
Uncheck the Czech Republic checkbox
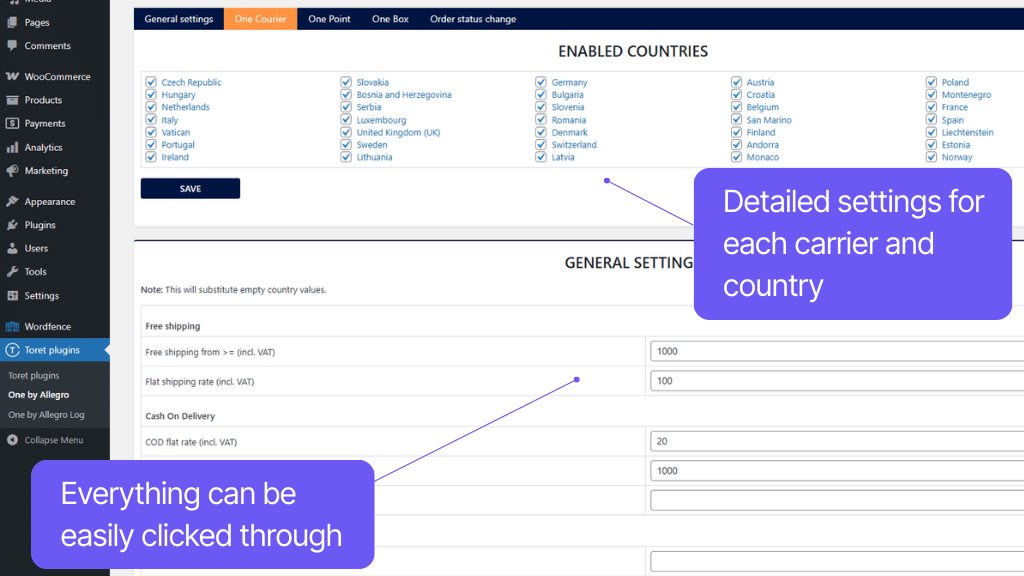pos(151,82)
